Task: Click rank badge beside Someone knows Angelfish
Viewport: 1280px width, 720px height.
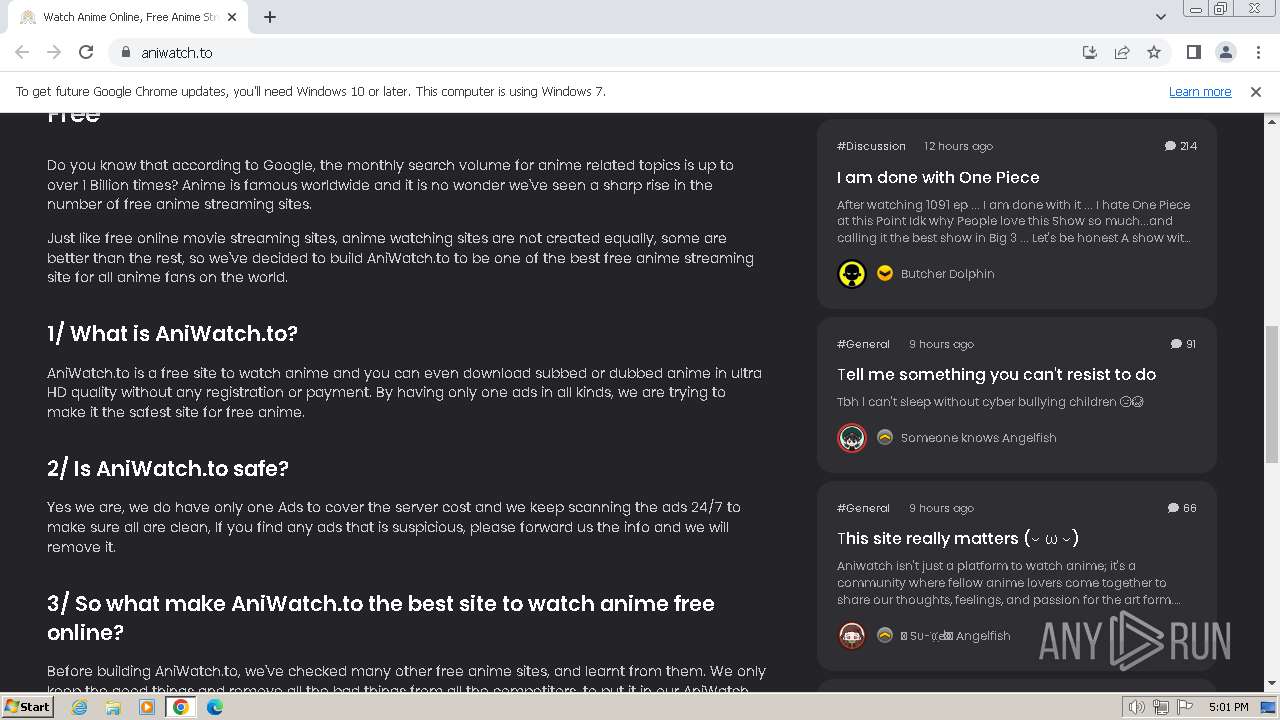Action: tap(885, 437)
